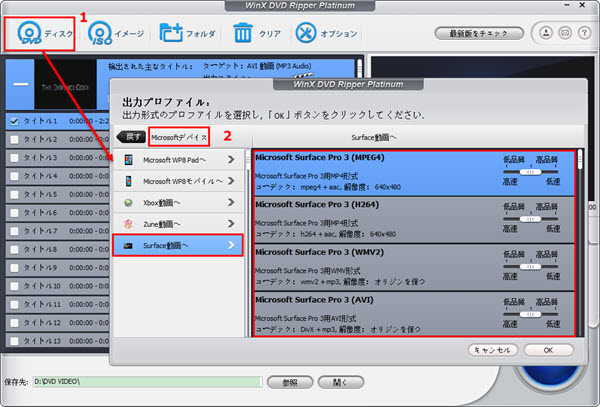Screen dimensions: 600x407
Task: Clear the list with trash icon
Action: [243, 33]
